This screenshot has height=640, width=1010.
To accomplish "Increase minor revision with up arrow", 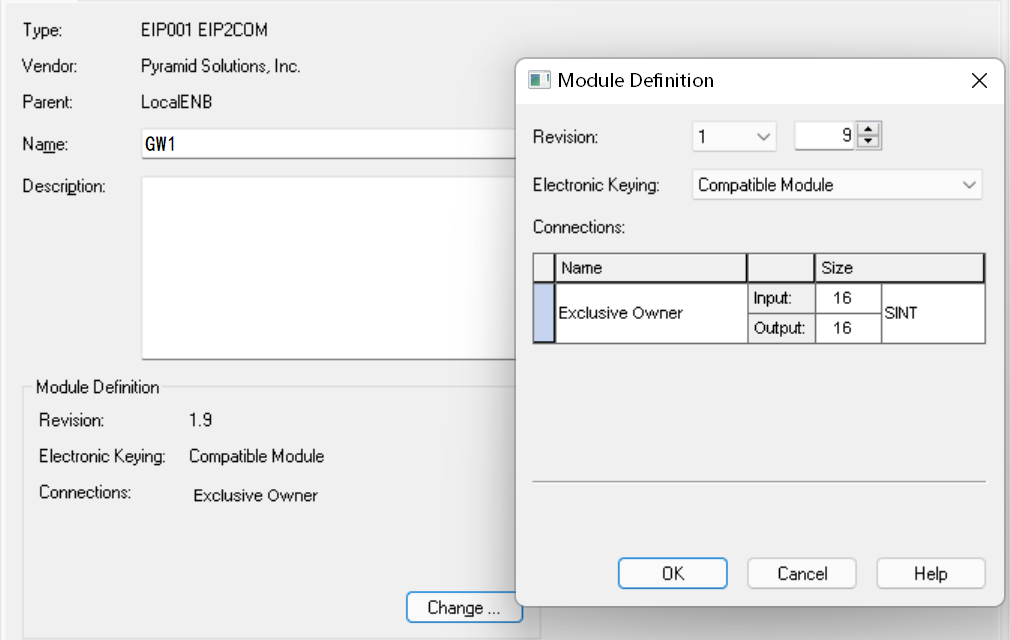I will 868,129.
